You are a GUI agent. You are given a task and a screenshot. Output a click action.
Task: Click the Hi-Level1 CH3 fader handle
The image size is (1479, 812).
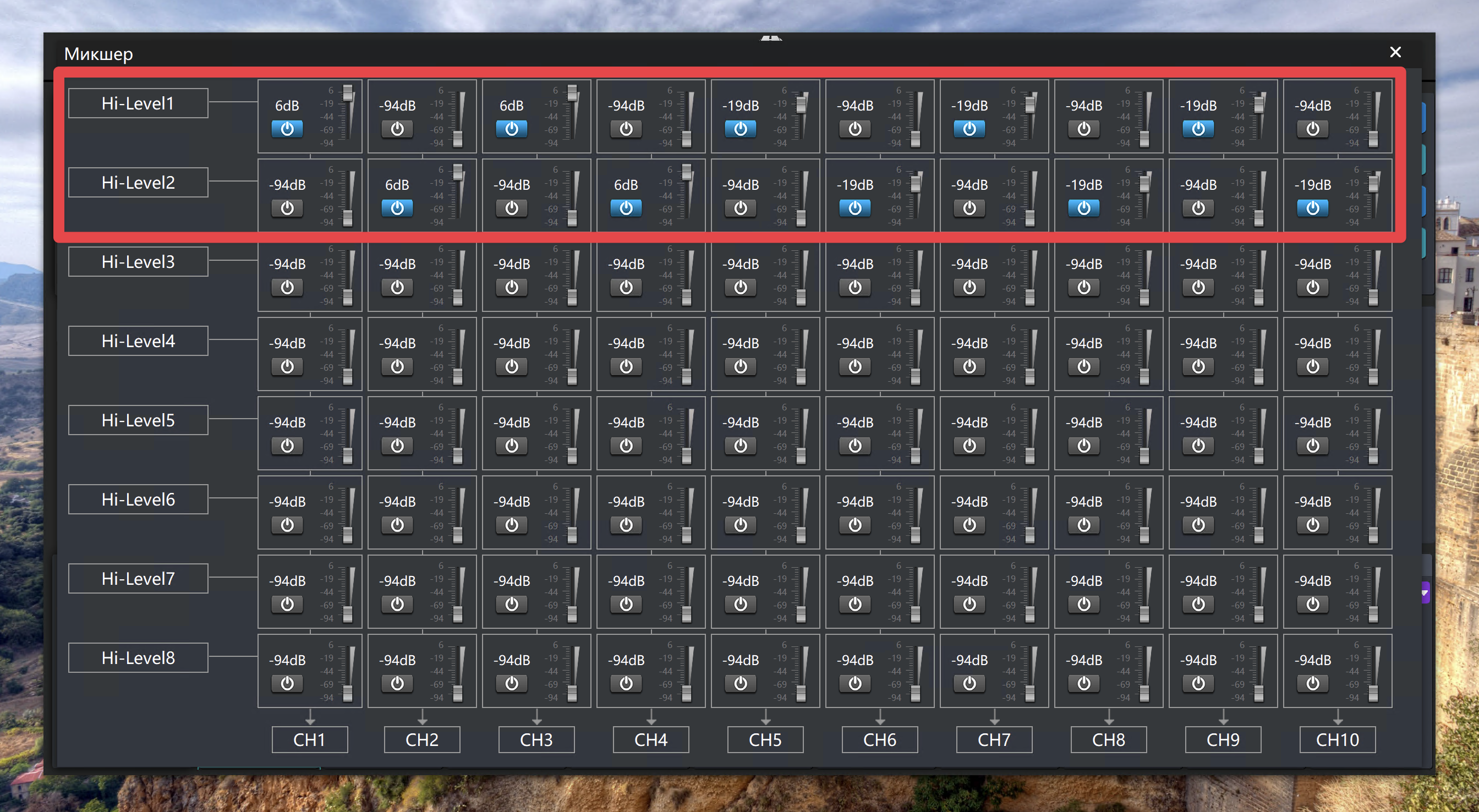pos(572,92)
